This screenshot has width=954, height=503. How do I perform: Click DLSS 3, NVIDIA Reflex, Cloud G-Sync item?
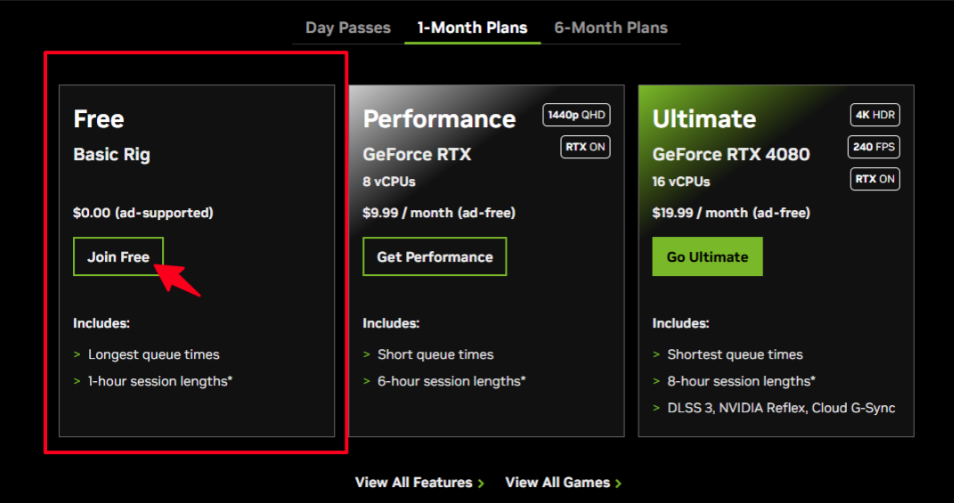click(781, 408)
